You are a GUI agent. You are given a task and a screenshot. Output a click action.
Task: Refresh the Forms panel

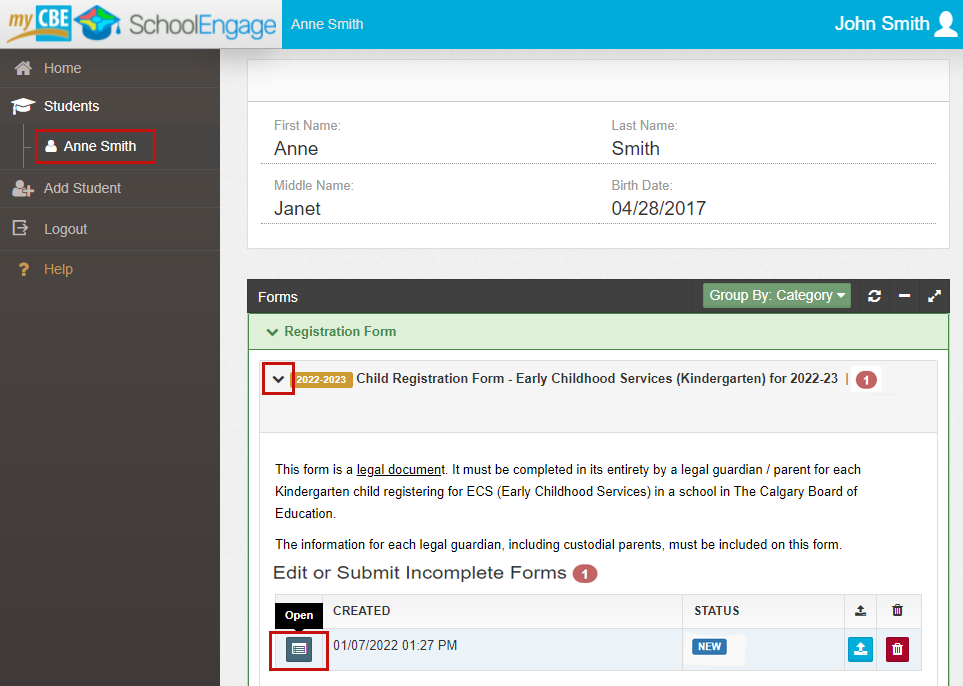874,296
